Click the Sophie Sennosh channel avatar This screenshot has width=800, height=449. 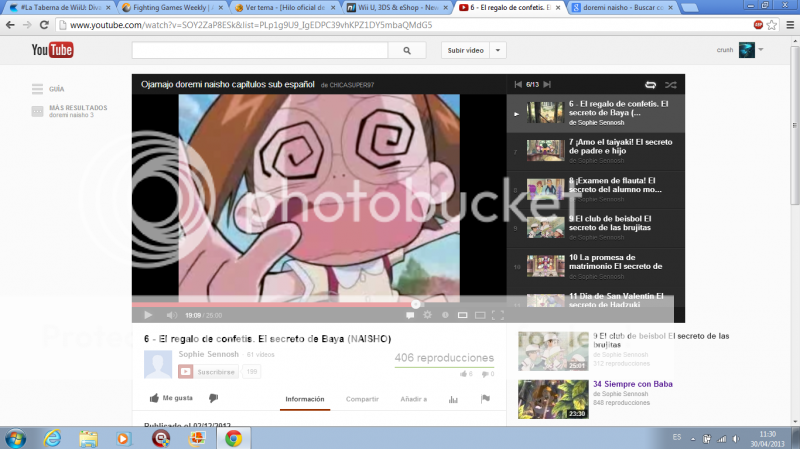tap(158, 364)
